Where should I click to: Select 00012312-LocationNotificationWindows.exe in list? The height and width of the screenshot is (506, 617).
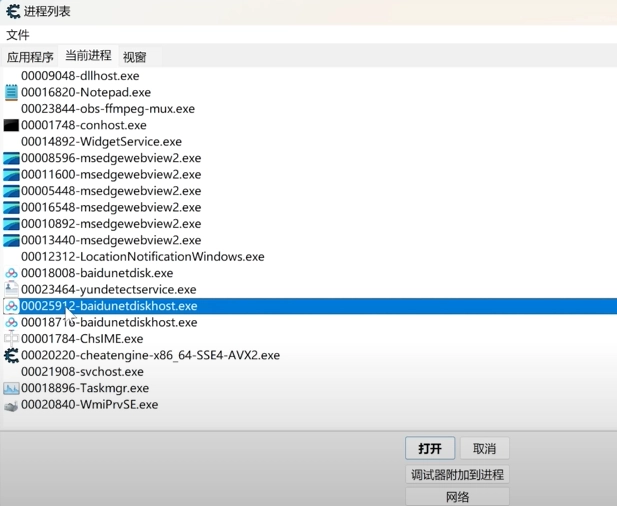(142, 257)
